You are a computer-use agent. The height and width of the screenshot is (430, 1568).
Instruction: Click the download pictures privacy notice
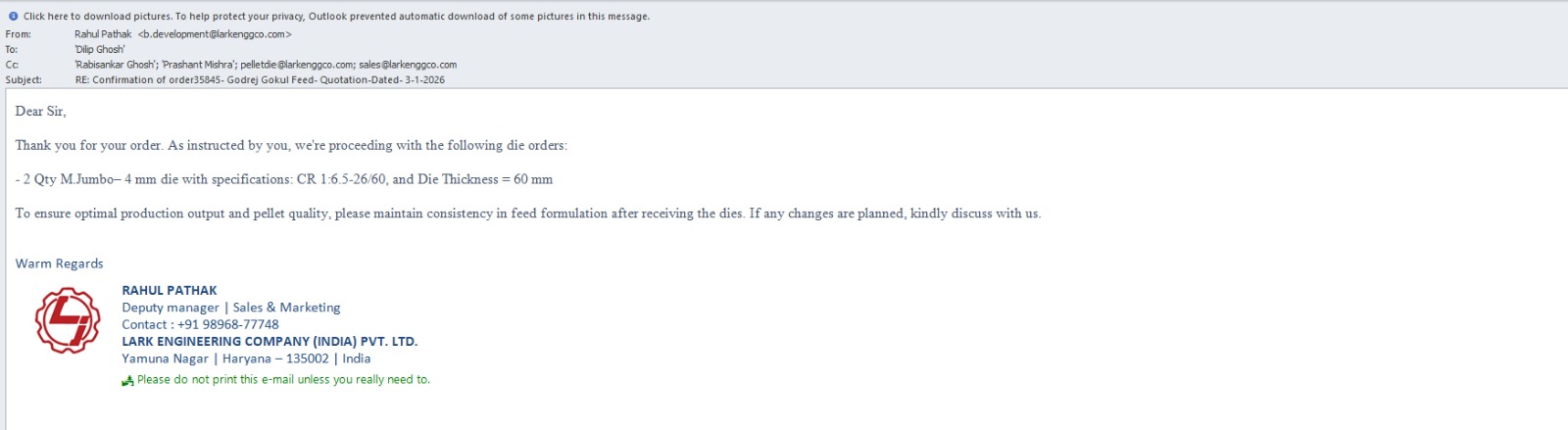coord(336,16)
